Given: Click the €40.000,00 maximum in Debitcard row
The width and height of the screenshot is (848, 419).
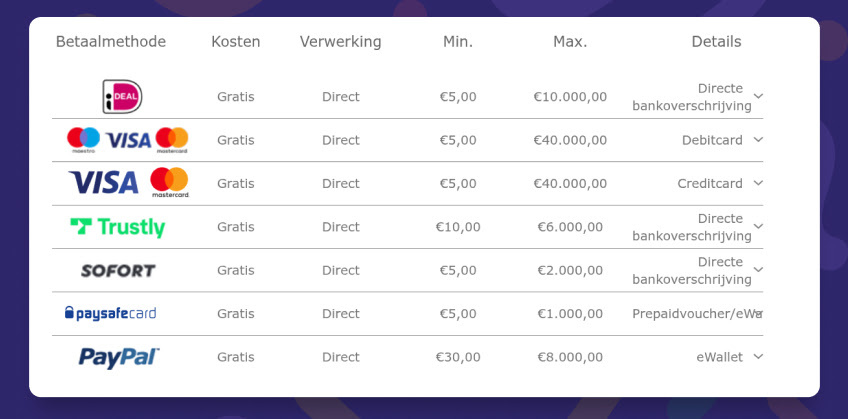Looking at the screenshot, I should pyautogui.click(x=570, y=140).
